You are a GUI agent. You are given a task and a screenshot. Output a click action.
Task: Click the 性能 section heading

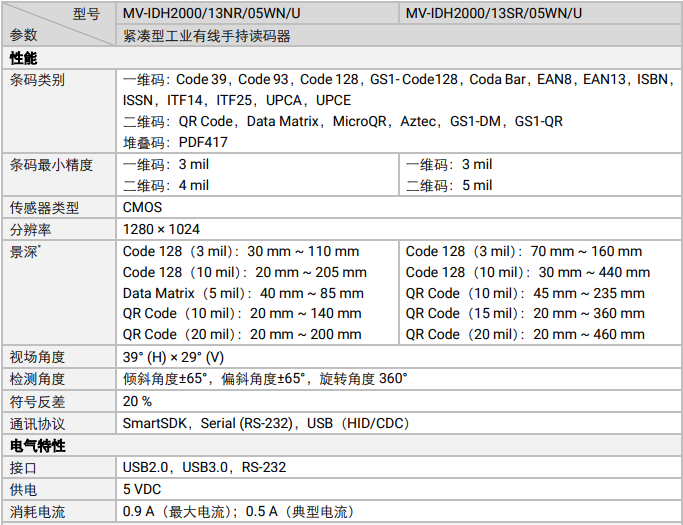tap(23, 58)
